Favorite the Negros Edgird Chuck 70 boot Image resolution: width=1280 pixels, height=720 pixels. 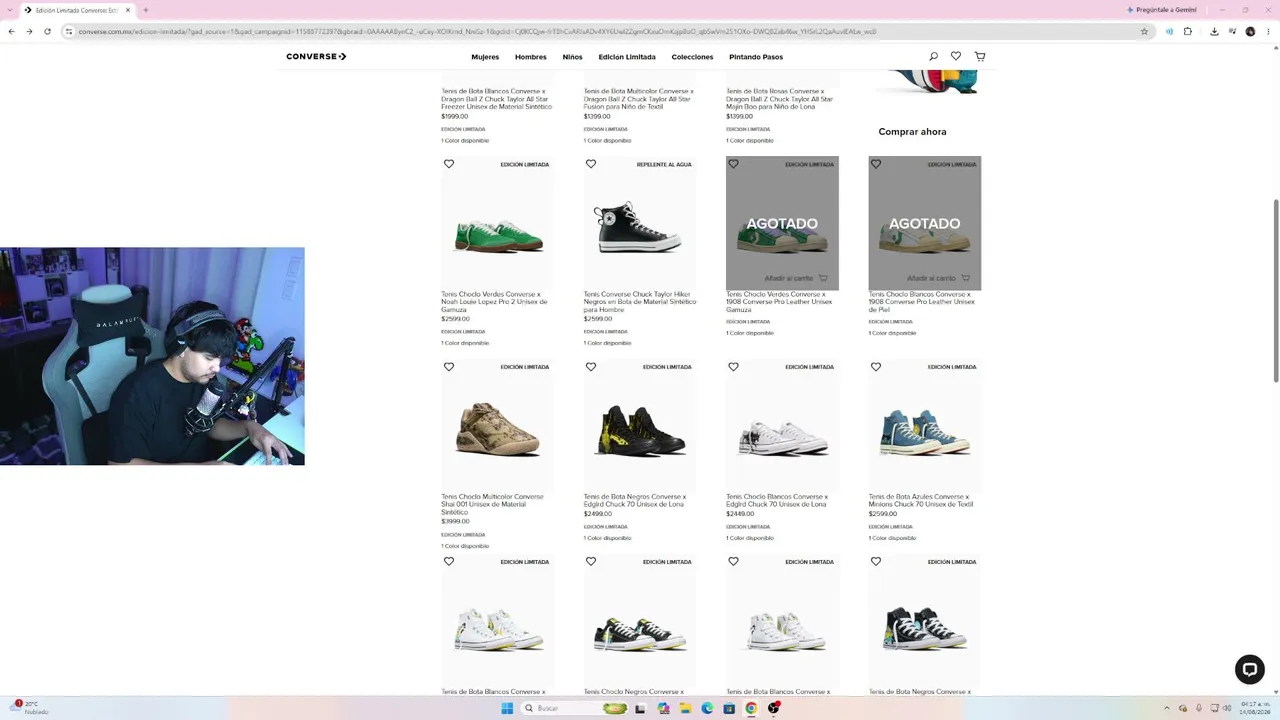click(x=591, y=367)
